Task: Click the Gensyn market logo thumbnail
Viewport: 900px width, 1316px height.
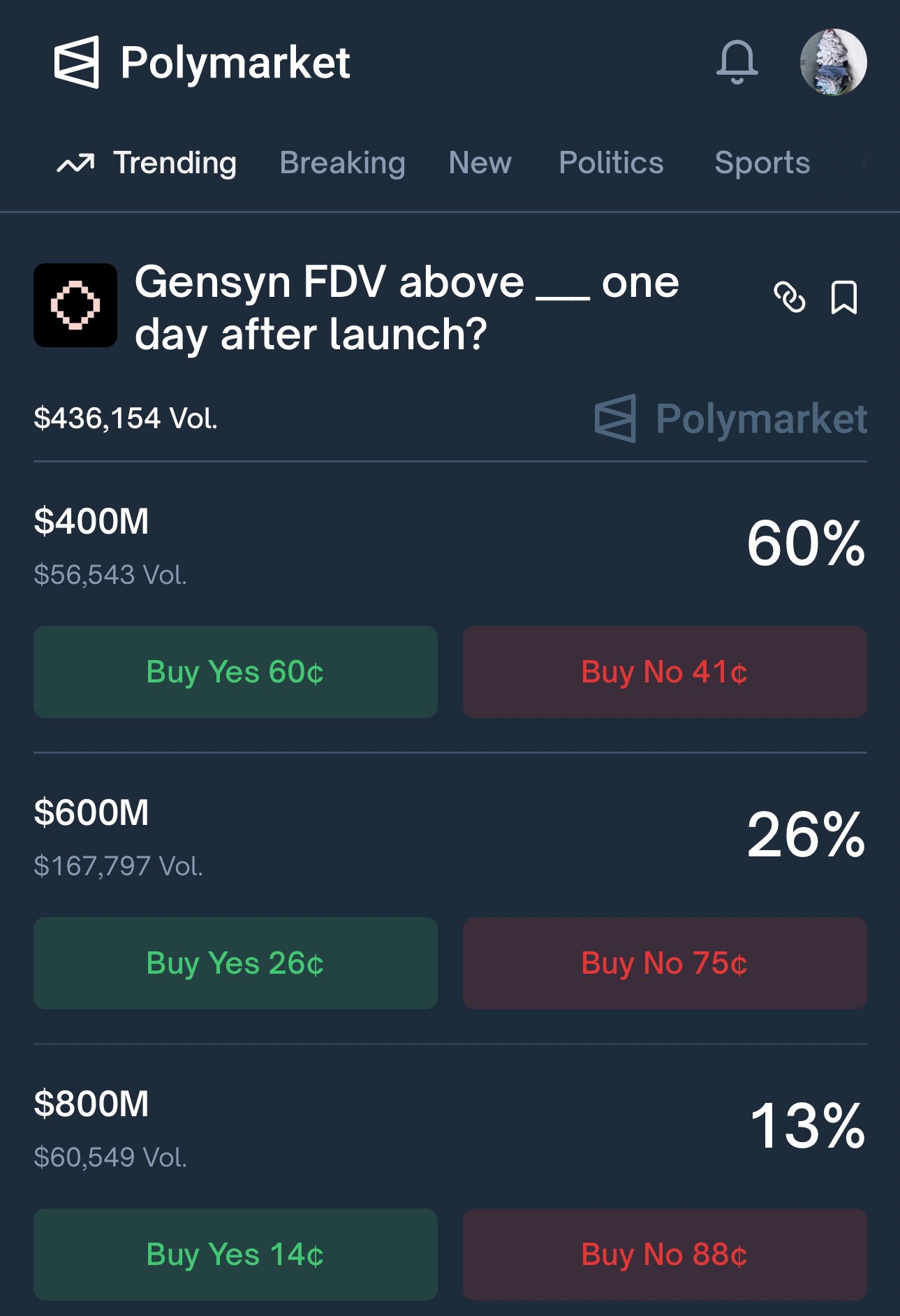Action: pyautogui.click(x=75, y=305)
